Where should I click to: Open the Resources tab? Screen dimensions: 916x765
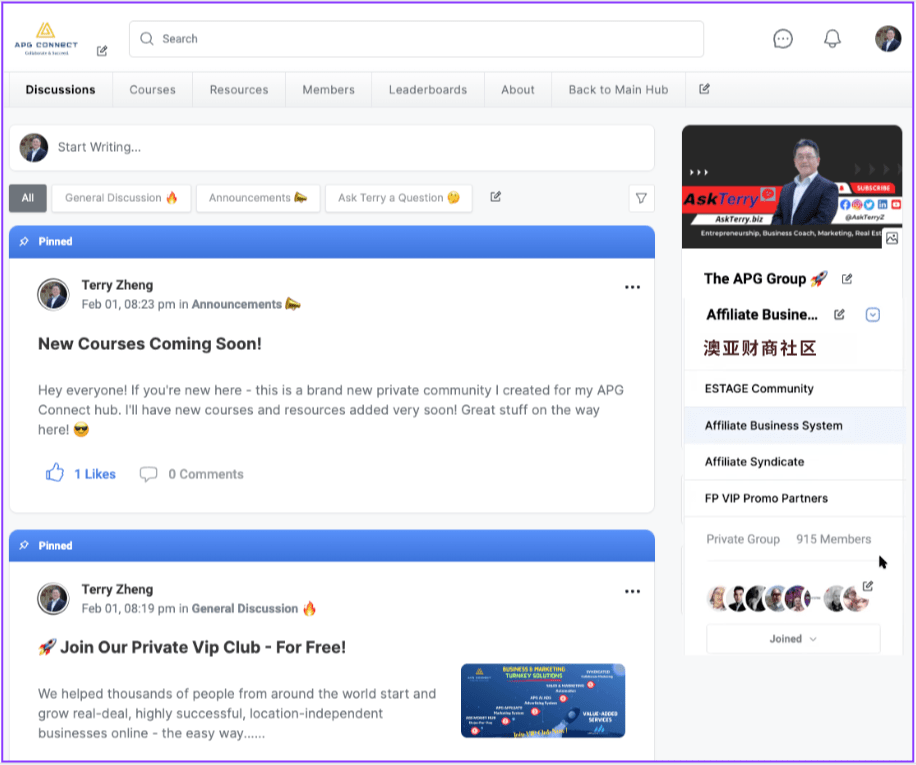[239, 89]
